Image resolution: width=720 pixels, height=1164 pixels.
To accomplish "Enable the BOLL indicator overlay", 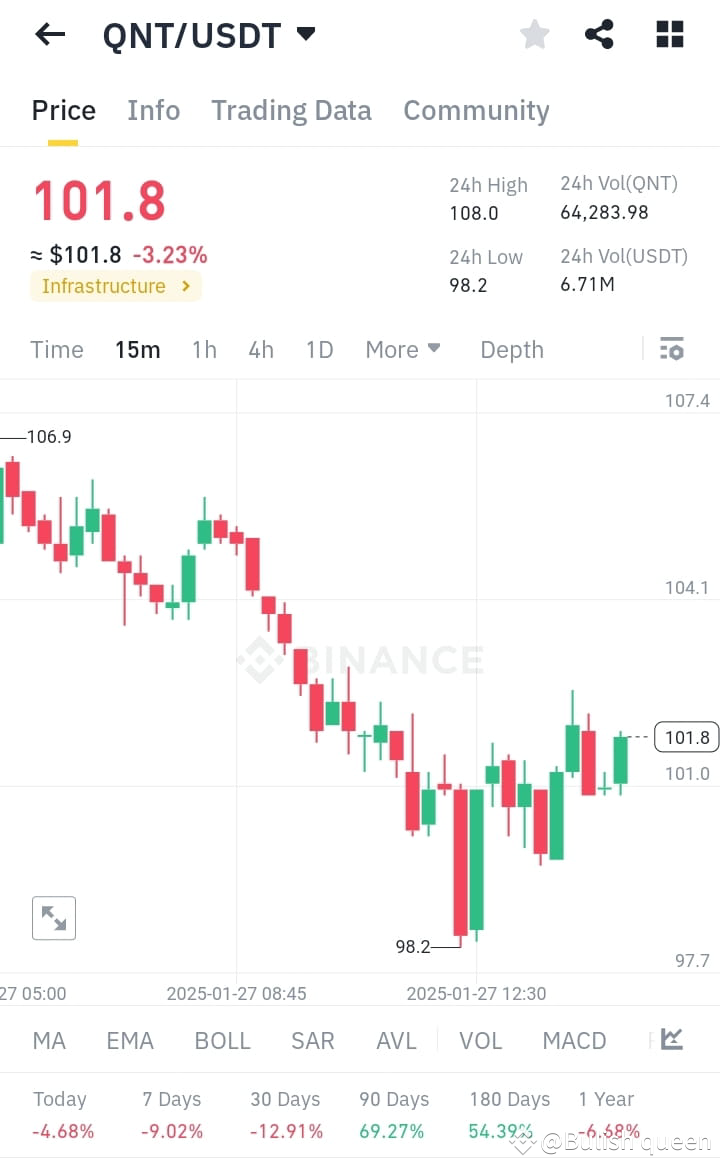I will click(x=222, y=1040).
